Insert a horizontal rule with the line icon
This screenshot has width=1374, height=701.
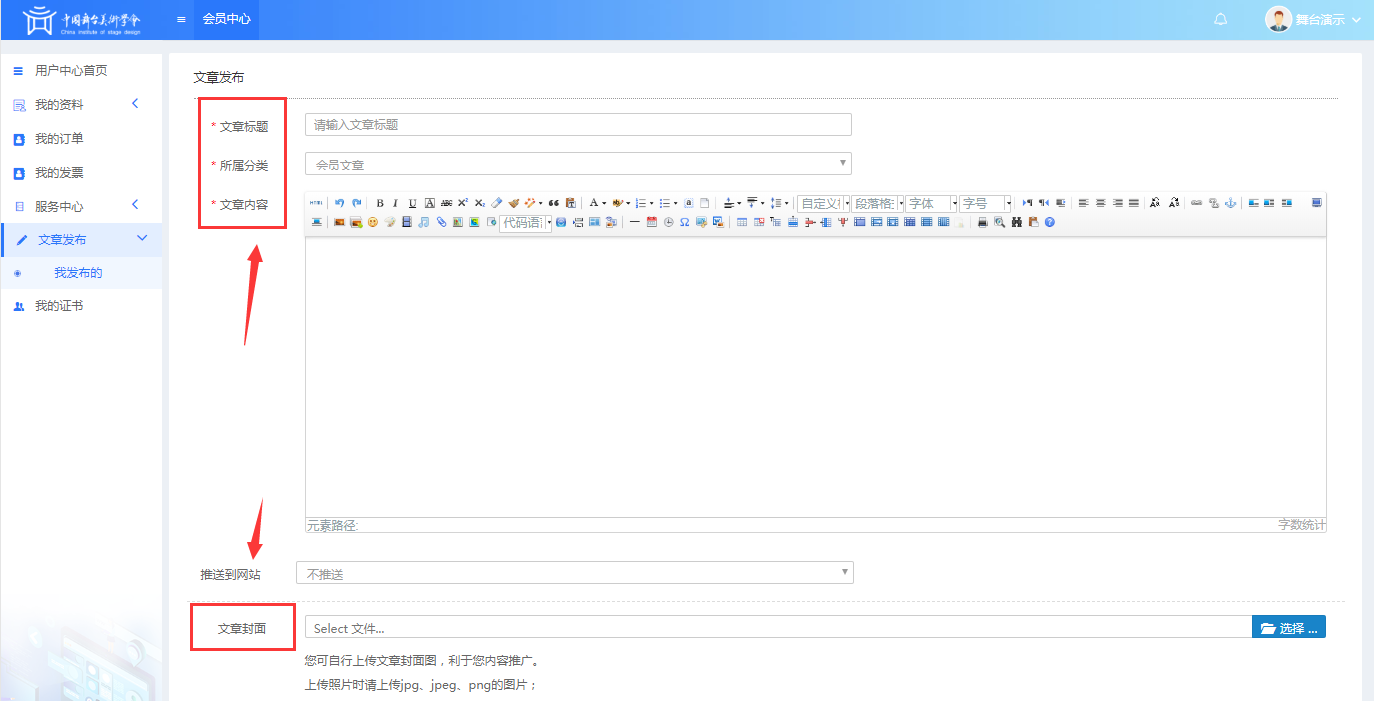[x=635, y=222]
